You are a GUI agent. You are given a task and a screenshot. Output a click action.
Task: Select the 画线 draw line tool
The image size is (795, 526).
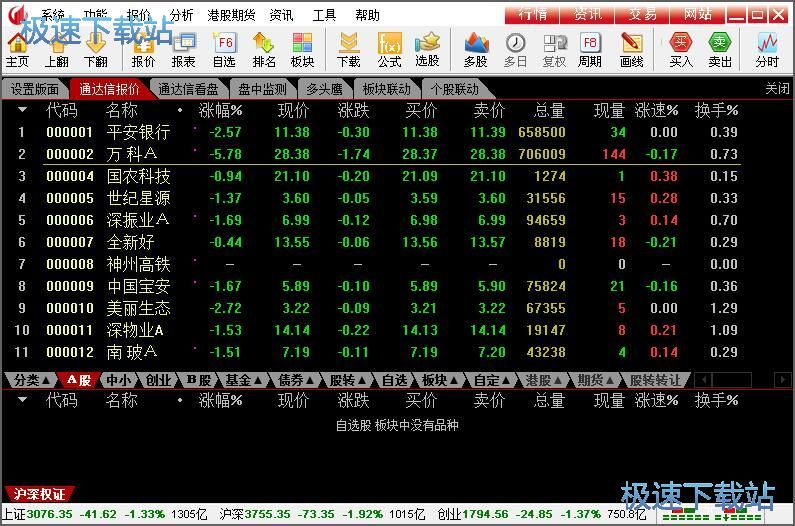(x=631, y=50)
